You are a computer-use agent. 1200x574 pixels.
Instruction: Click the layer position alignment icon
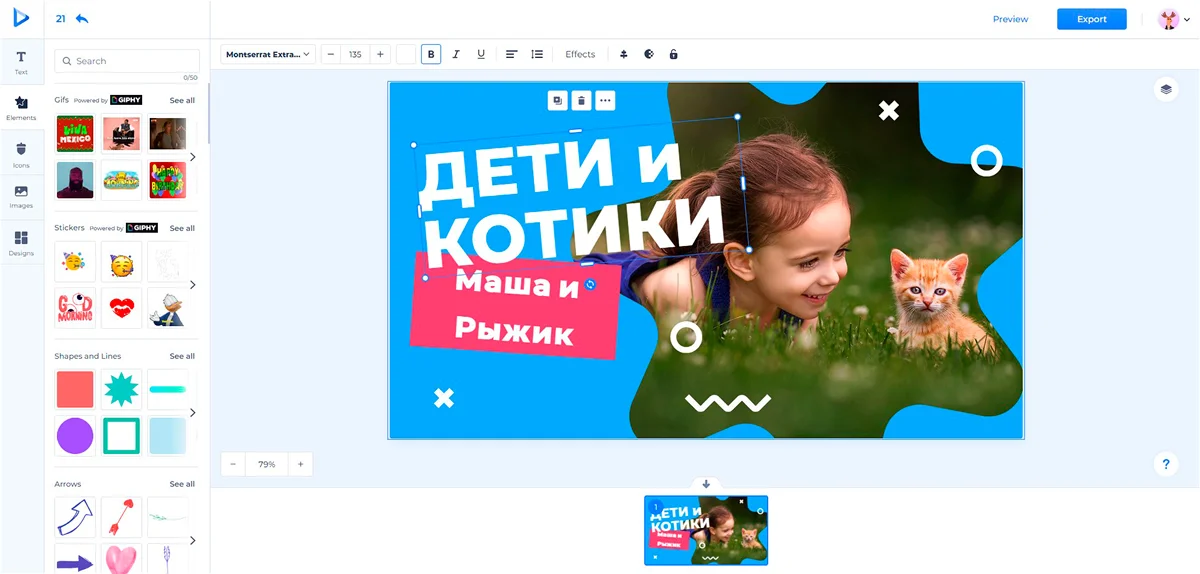point(623,54)
